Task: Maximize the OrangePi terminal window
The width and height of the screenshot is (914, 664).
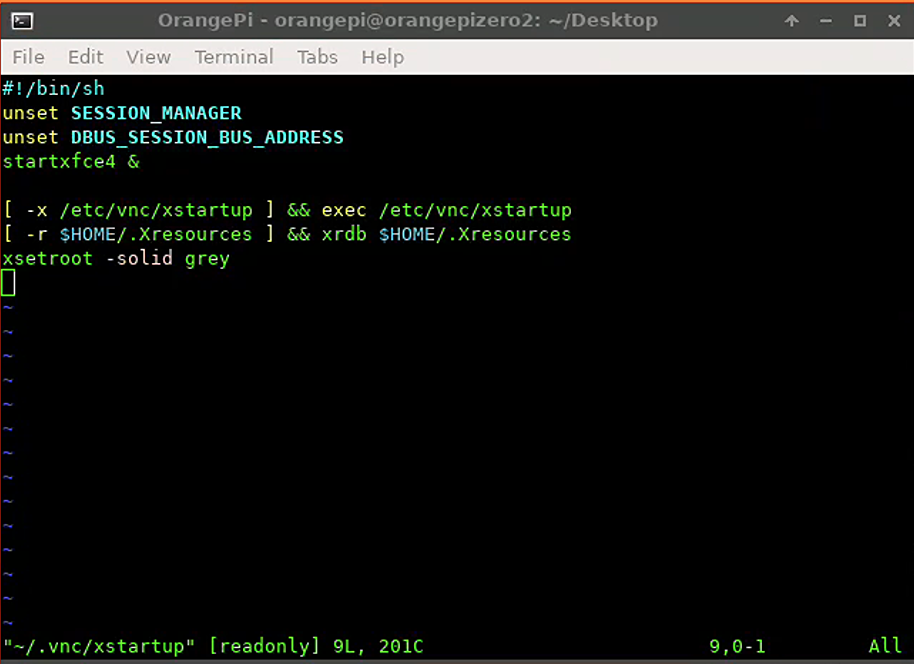Action: [x=860, y=21]
